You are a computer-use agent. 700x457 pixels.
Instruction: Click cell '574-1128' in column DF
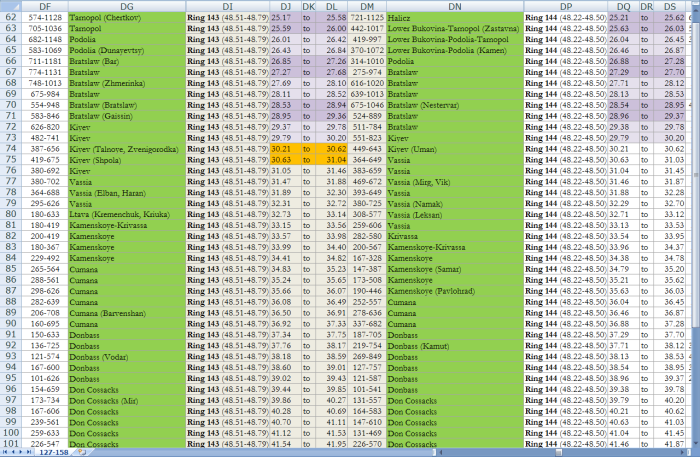45,17
